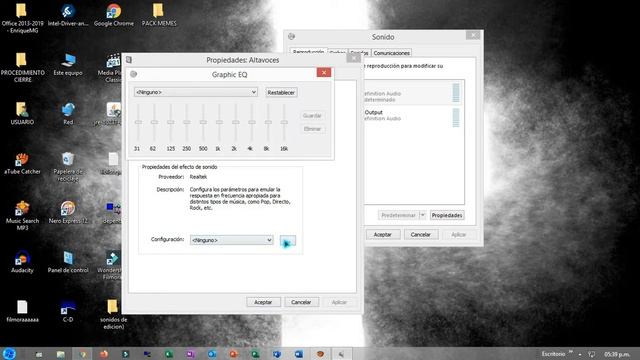Click Predeterminar button in Sonido window
The width and height of the screenshot is (640, 360).
(x=398, y=215)
